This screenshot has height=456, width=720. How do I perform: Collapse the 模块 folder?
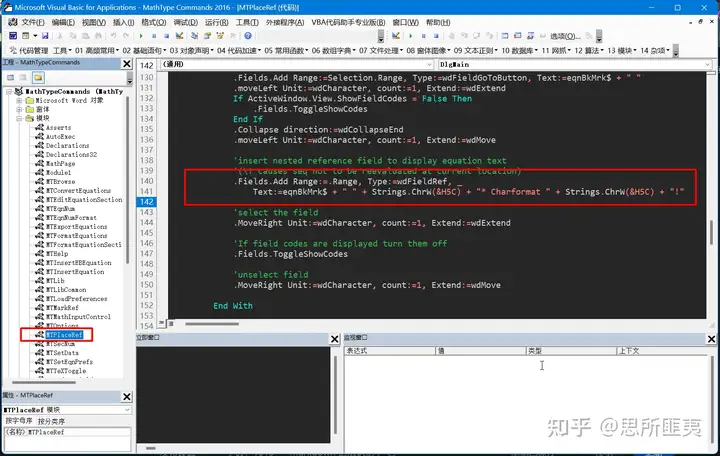coord(19,118)
